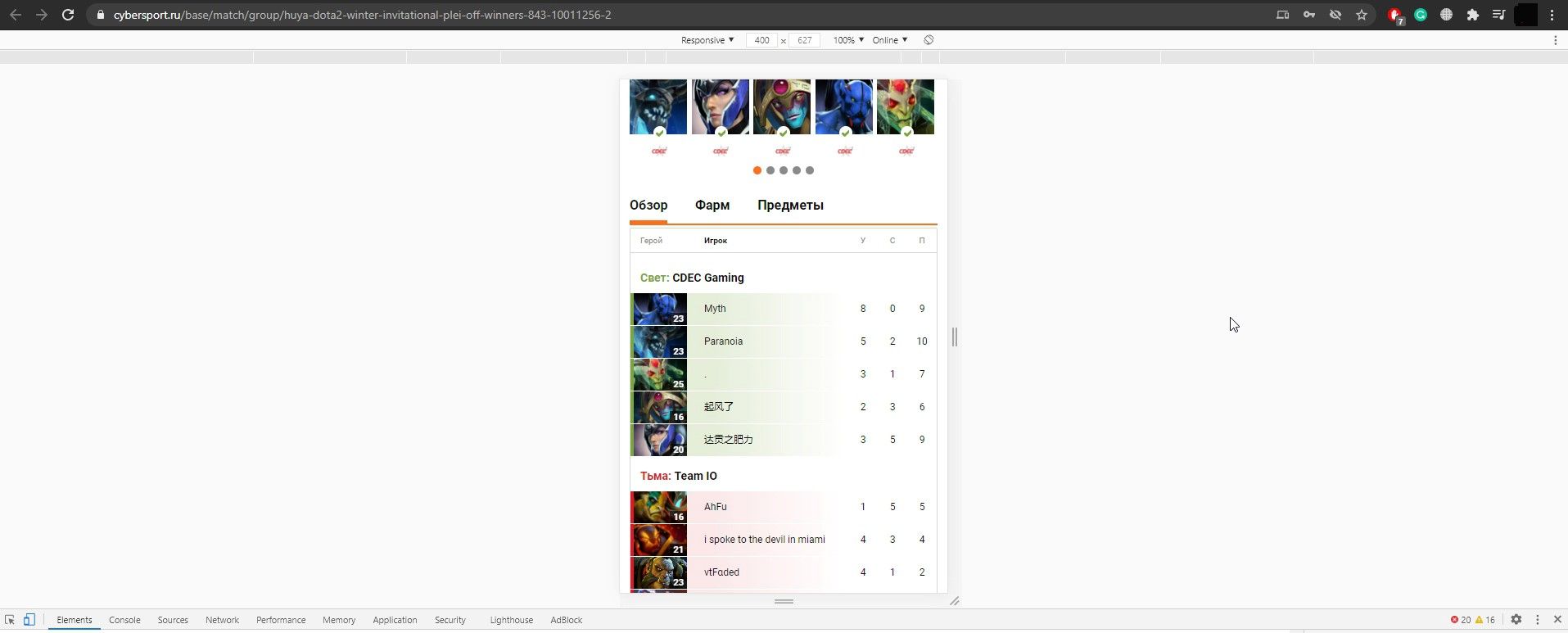
Task: Bookmark this page with the star icon
Action: coord(1362,15)
